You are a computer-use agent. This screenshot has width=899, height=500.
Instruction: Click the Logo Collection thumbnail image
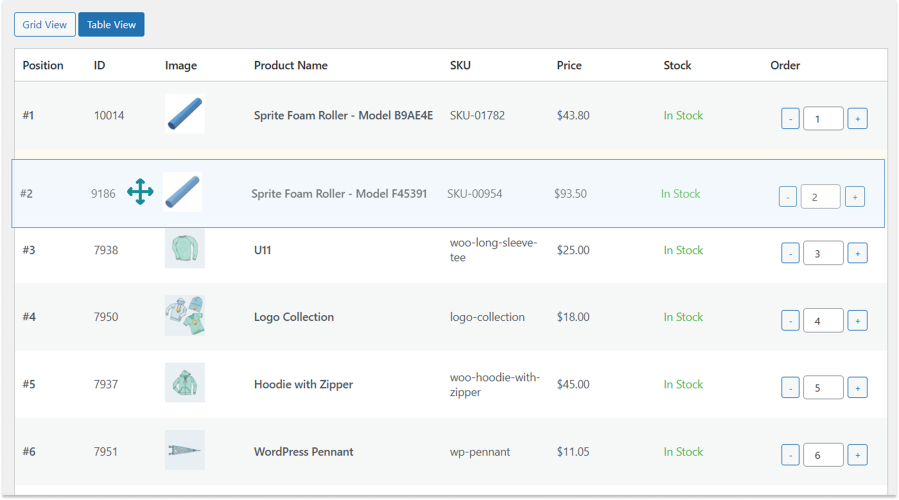[185, 316]
